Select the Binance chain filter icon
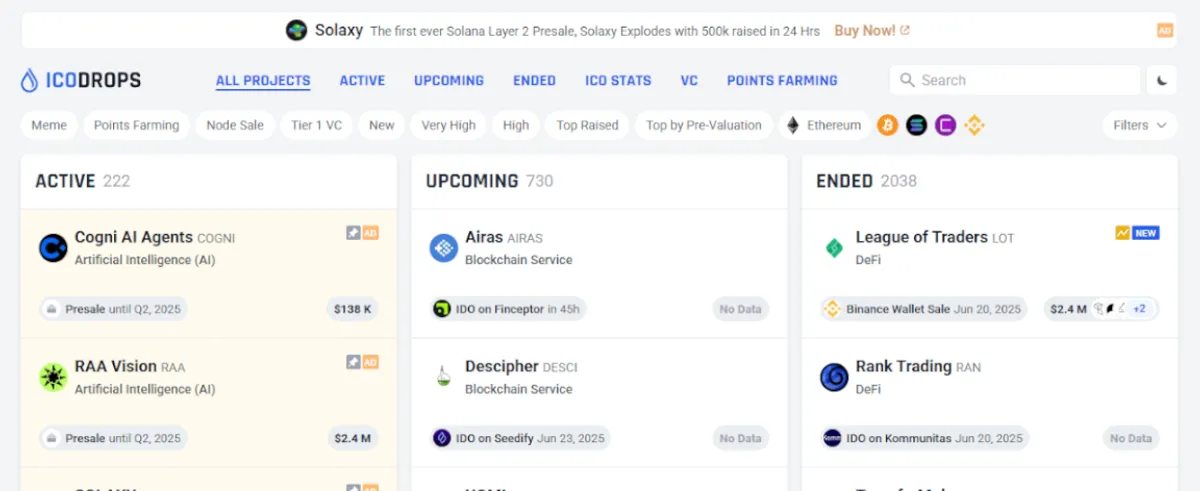1200x491 pixels. (x=974, y=125)
